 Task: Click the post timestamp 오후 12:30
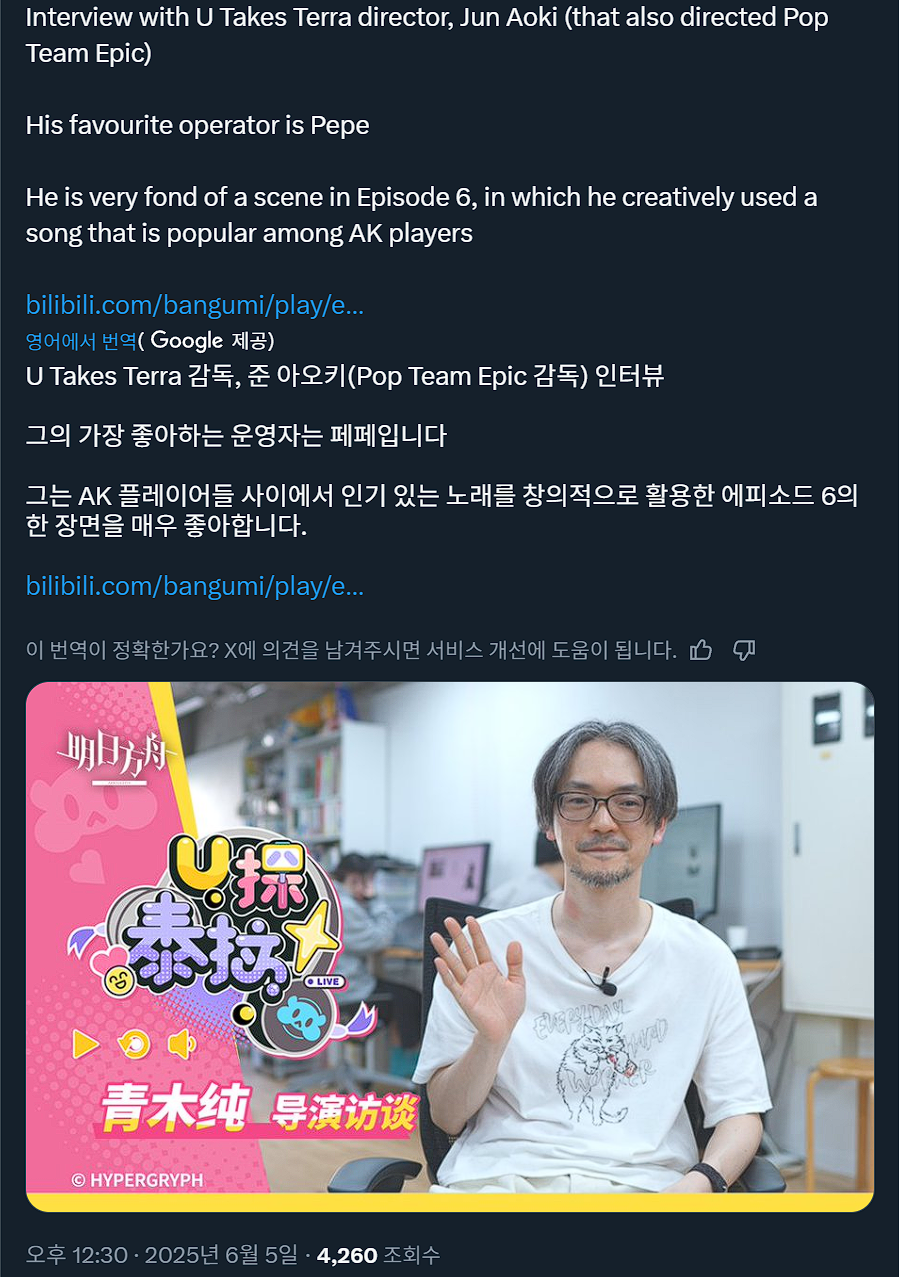(76, 1254)
